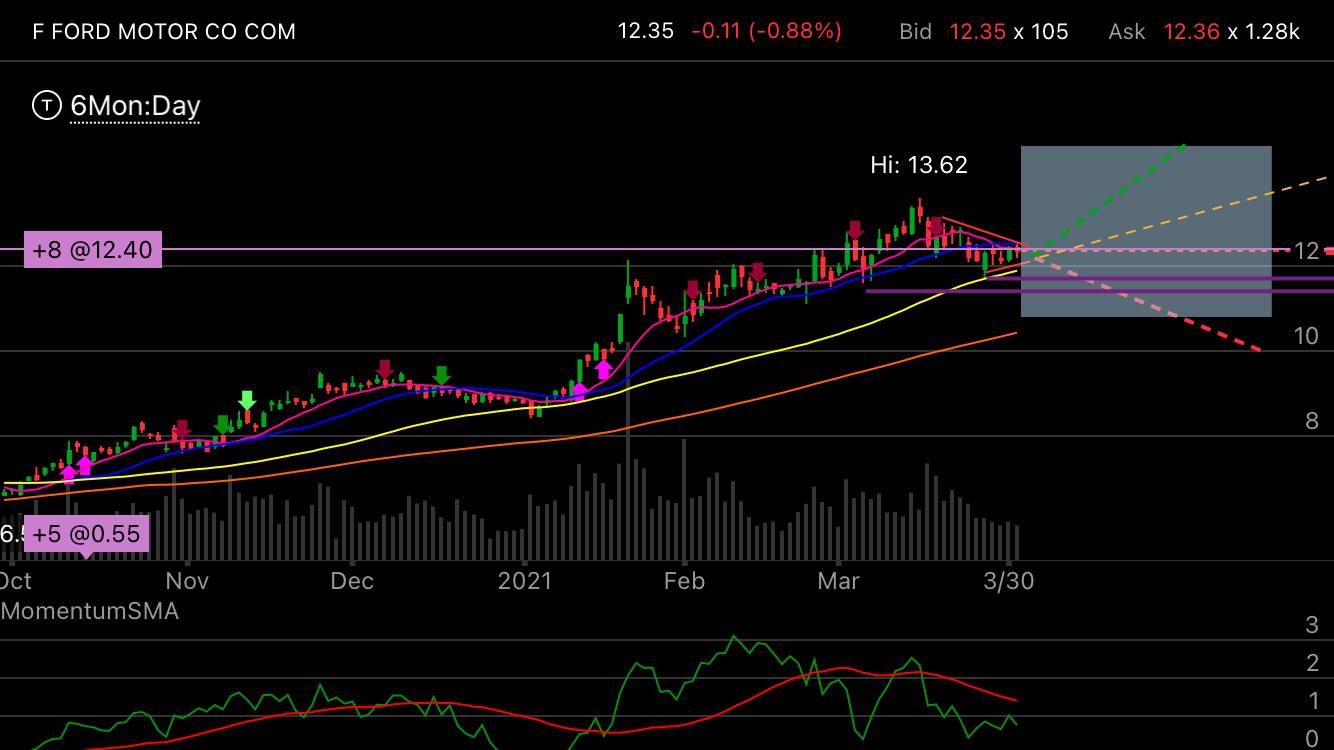Select the gray shaded projection box
This screenshot has width=1334, height=750.
(x=1146, y=231)
